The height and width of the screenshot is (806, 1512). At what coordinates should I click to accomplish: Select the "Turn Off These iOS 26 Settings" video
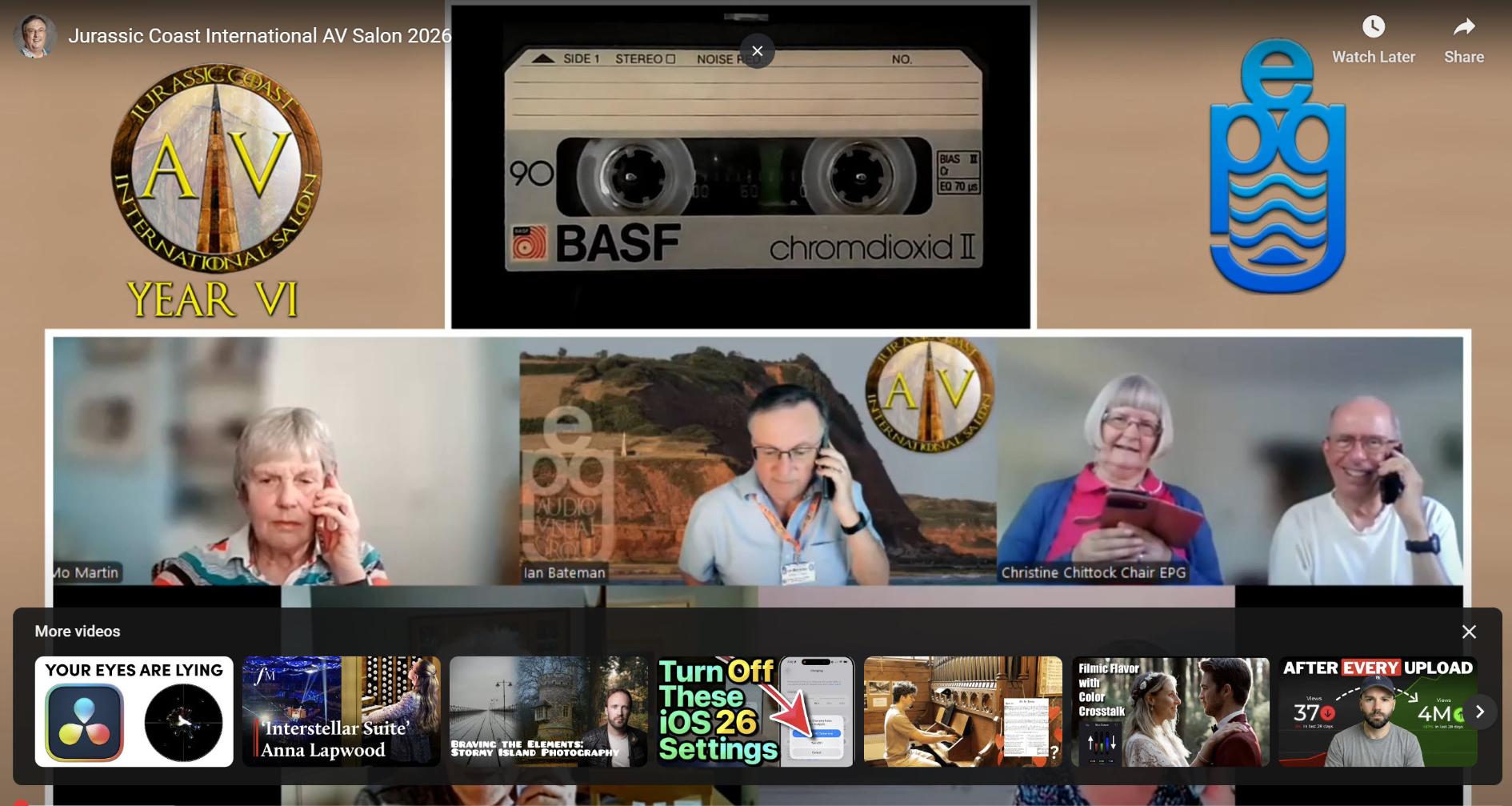pos(756,712)
